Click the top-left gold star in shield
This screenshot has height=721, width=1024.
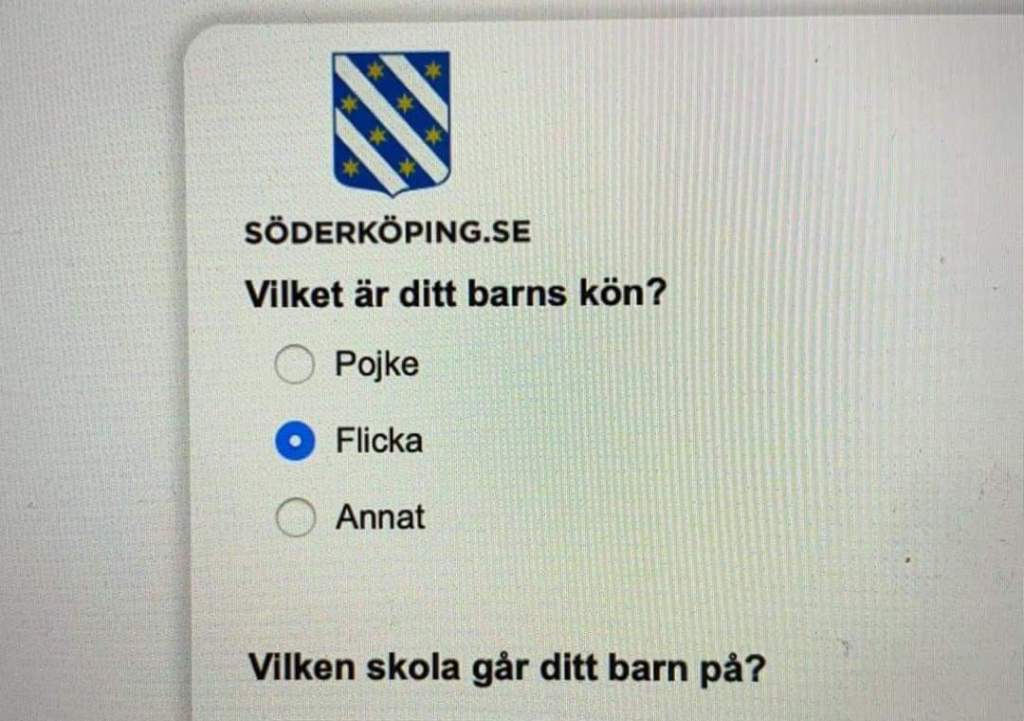(x=376, y=70)
